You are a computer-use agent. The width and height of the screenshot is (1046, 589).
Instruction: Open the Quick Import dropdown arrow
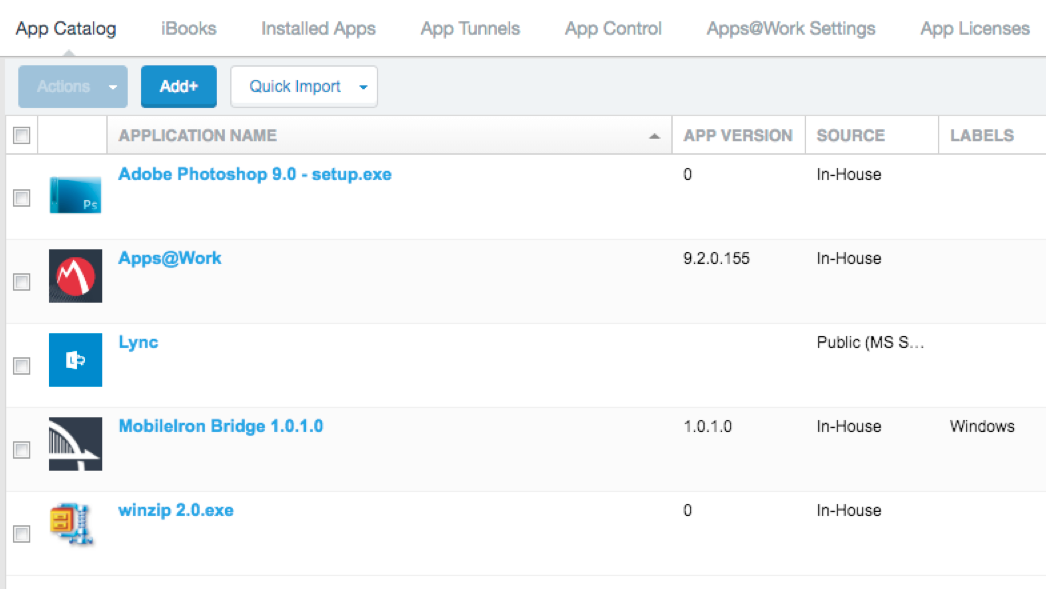(x=363, y=87)
